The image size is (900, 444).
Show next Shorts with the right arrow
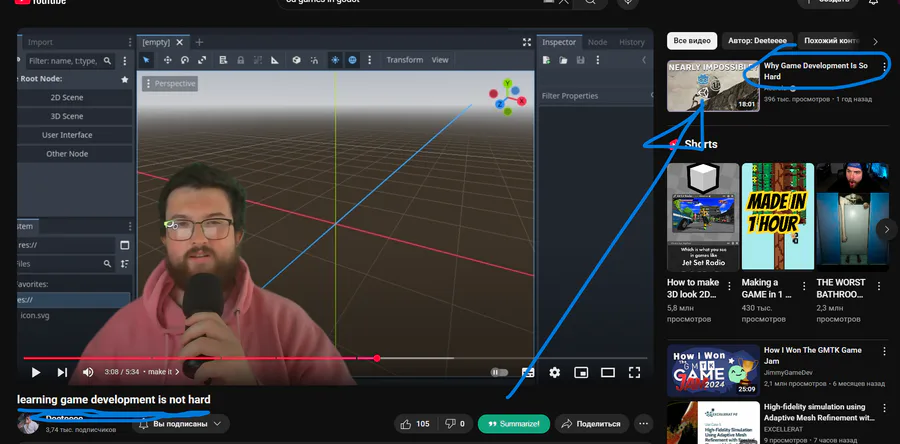point(887,229)
